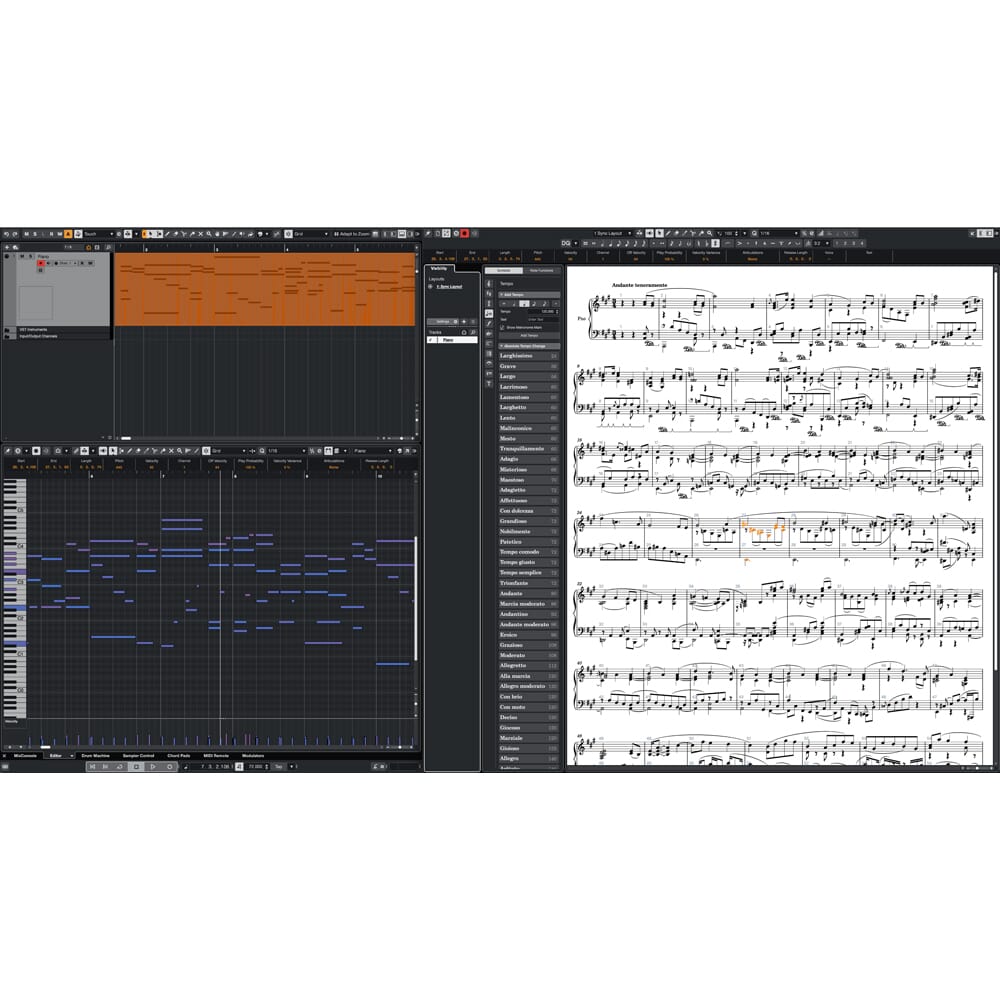Select the Trim tool in the Key Editor
The width and height of the screenshot is (1000, 1000).
point(147,451)
